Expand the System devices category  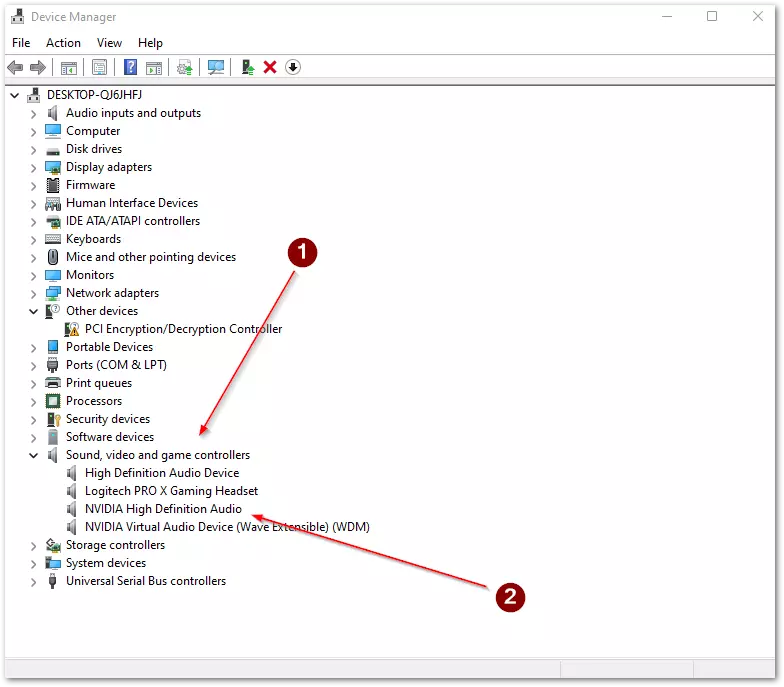[x=33, y=564]
